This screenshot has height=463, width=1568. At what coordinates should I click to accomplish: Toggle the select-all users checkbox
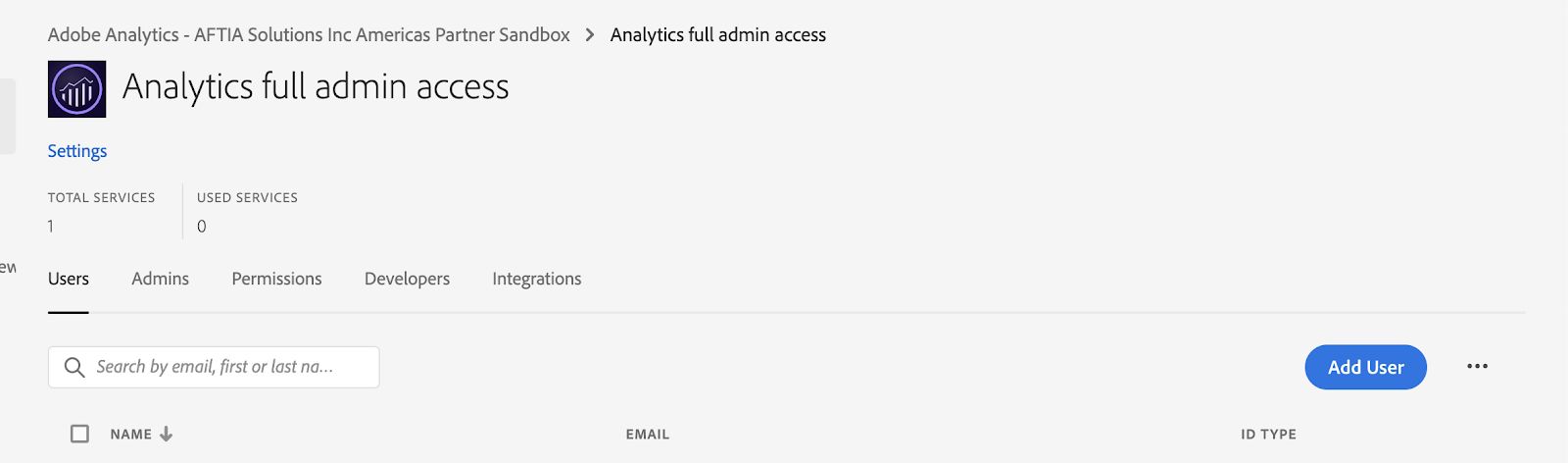click(x=80, y=434)
